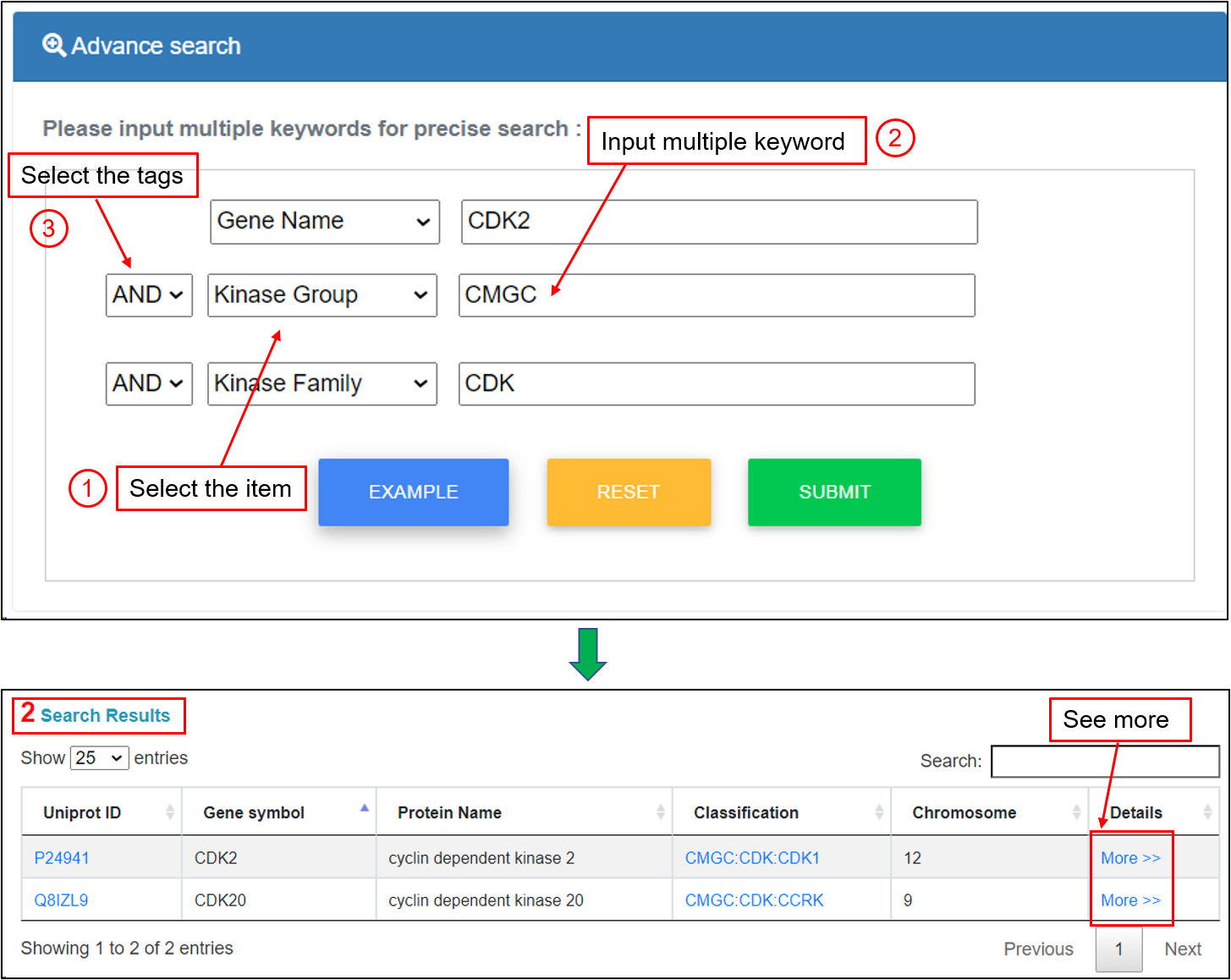This screenshot has height=980, width=1231.
Task: Click the Advance search magnifier icon
Action: [x=53, y=45]
